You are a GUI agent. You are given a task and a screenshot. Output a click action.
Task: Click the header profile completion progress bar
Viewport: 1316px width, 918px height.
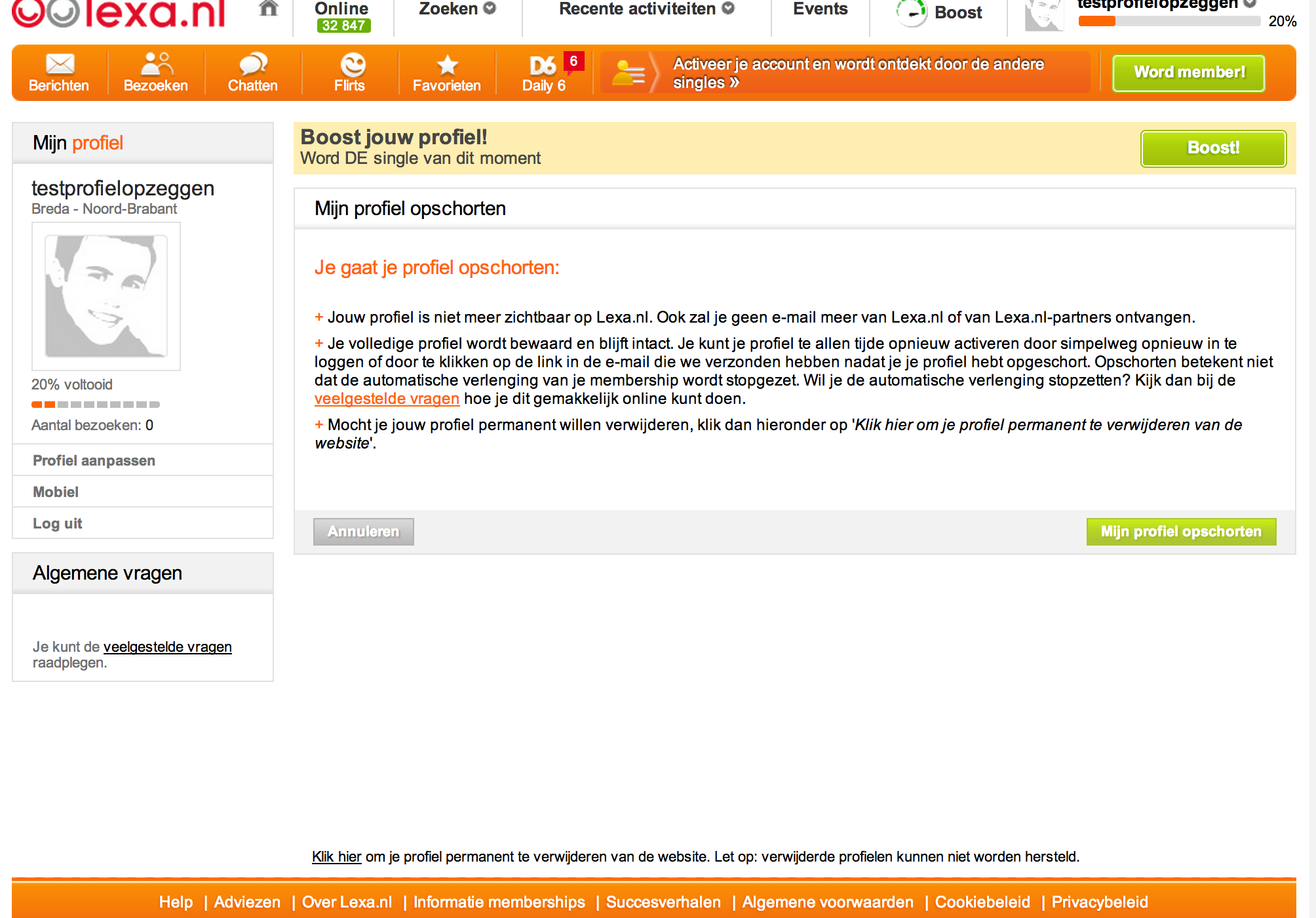[x=1169, y=21]
